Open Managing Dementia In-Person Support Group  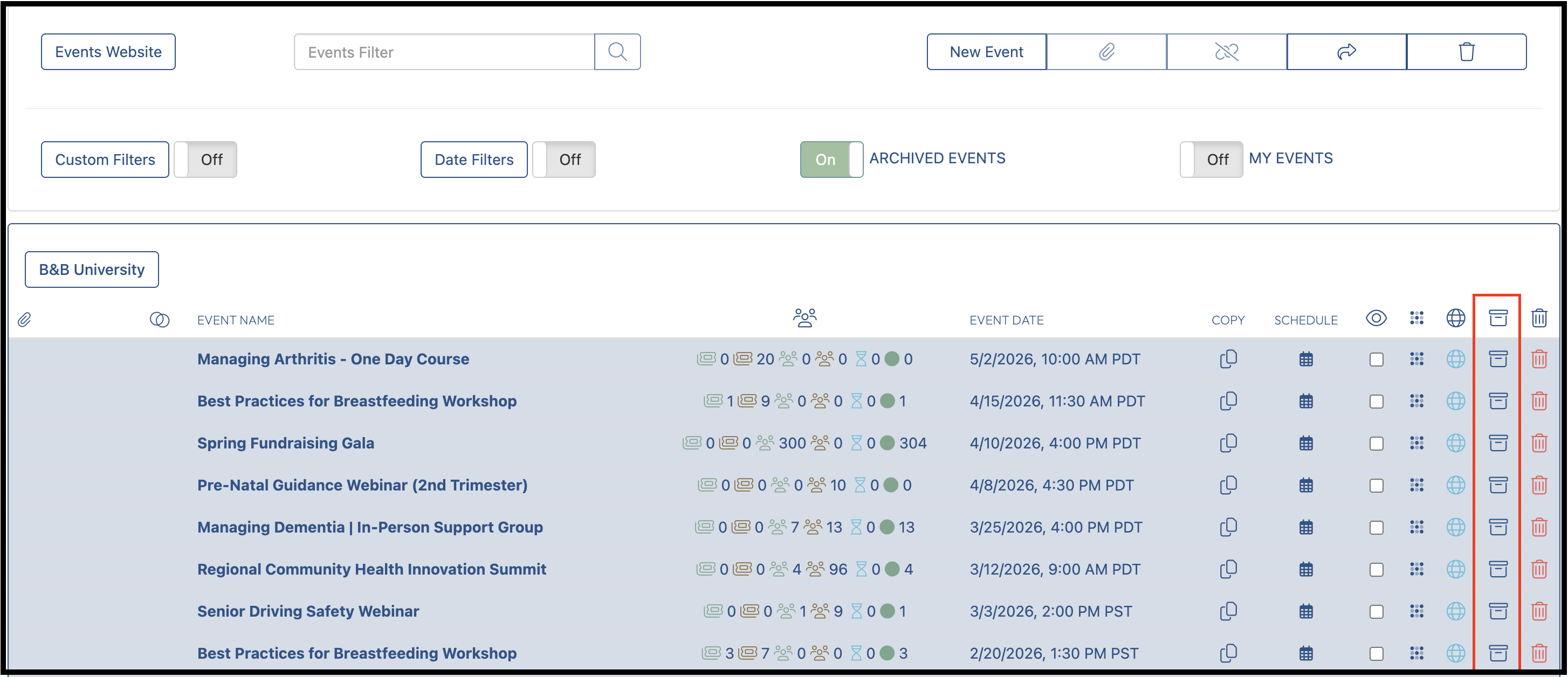(x=370, y=527)
